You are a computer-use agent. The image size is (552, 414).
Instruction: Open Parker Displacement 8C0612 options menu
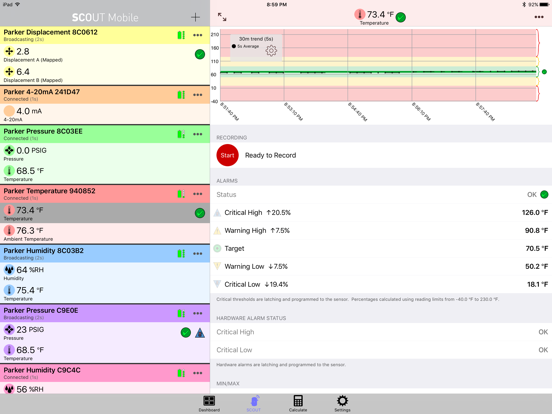pos(197,35)
